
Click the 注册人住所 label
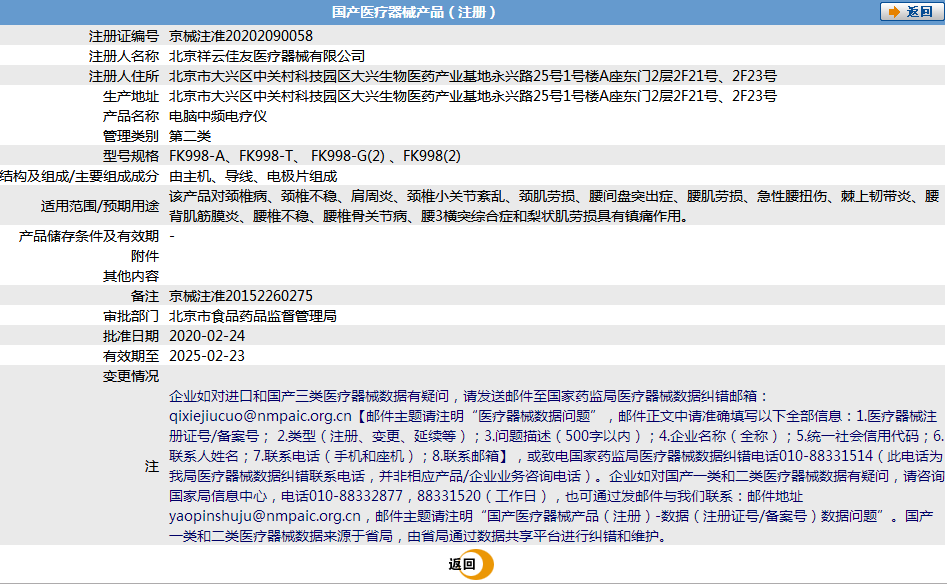click(124, 76)
